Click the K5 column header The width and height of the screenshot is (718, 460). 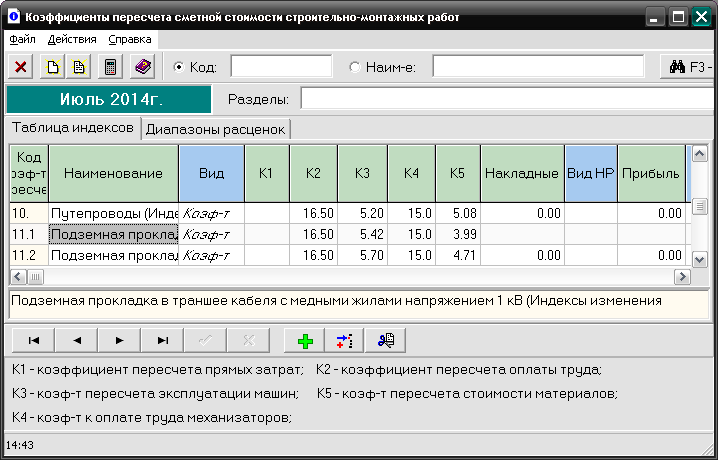(457, 173)
